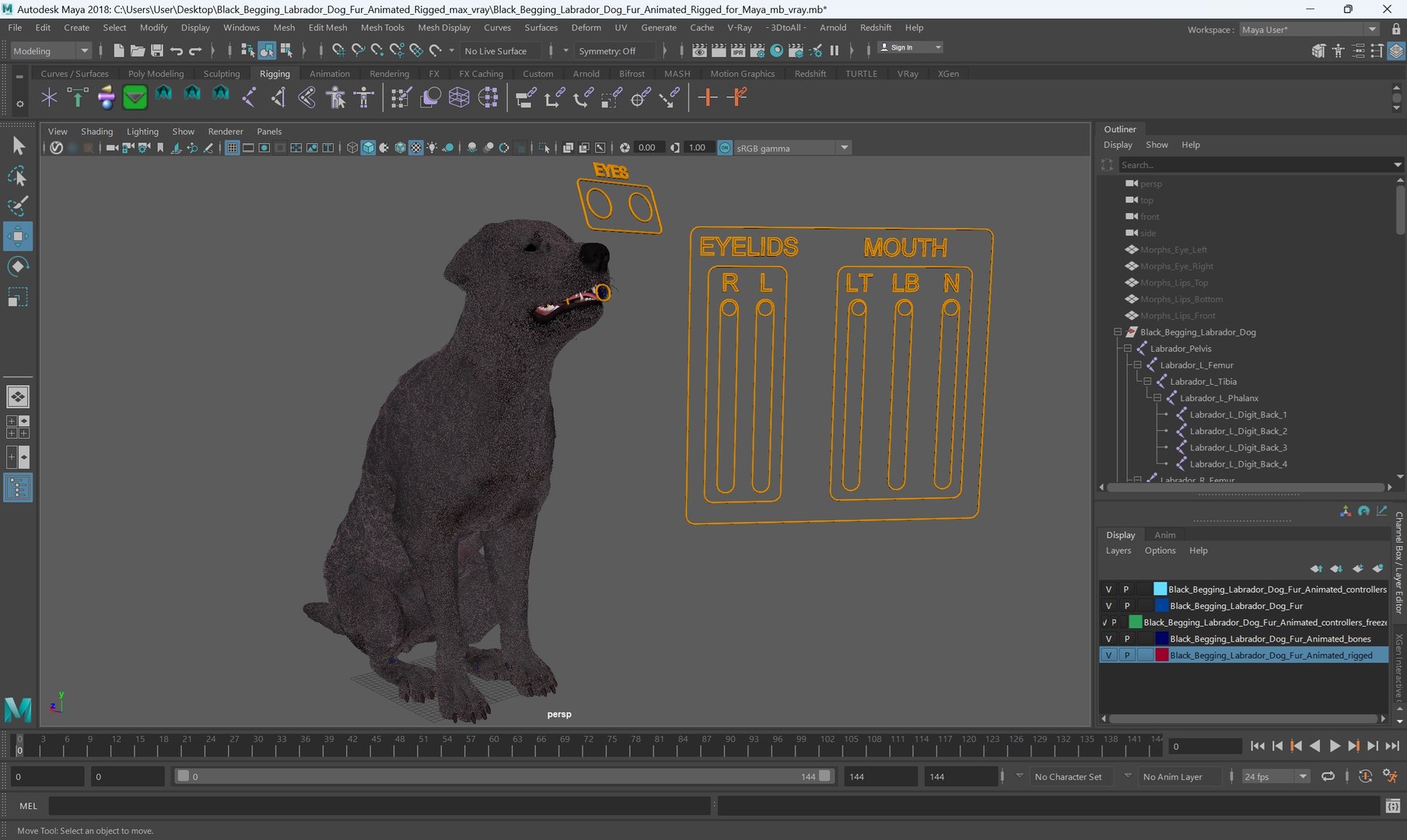1407x840 pixels.
Task: Switch to the Animation shelf tab
Action: (330, 74)
